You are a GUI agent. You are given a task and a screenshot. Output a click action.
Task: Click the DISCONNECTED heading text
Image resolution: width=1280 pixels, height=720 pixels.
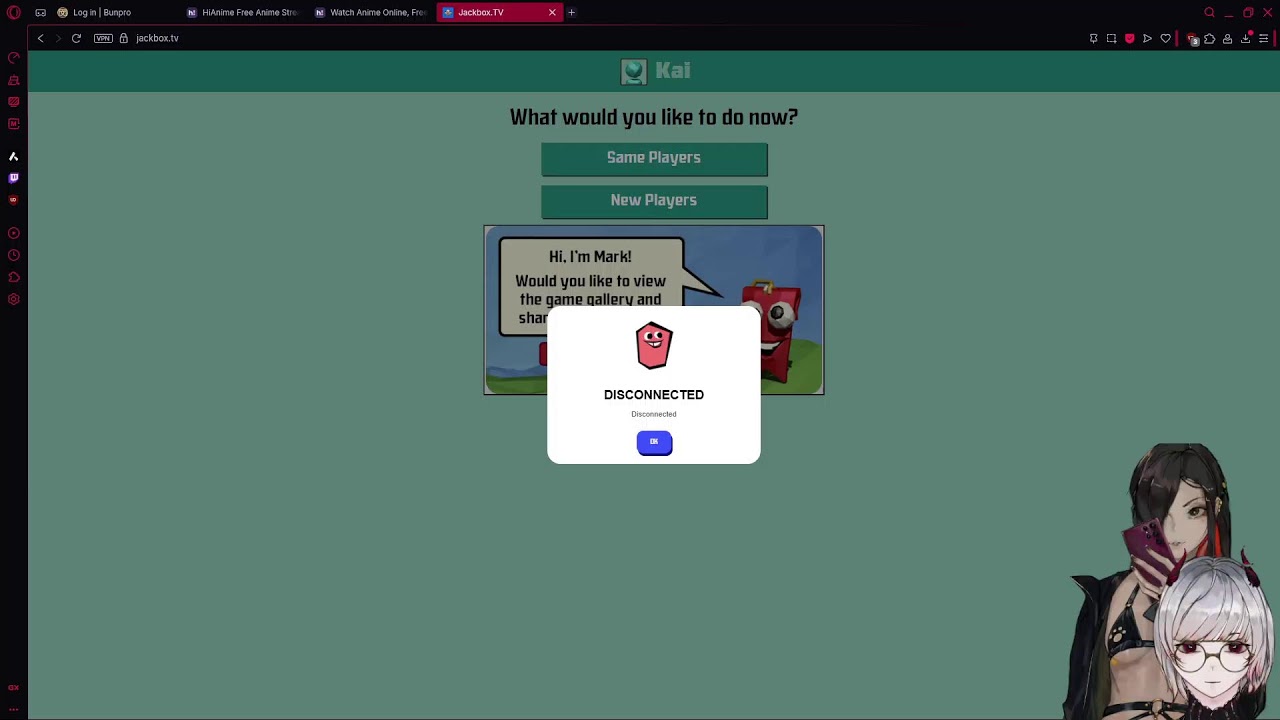[x=654, y=395]
